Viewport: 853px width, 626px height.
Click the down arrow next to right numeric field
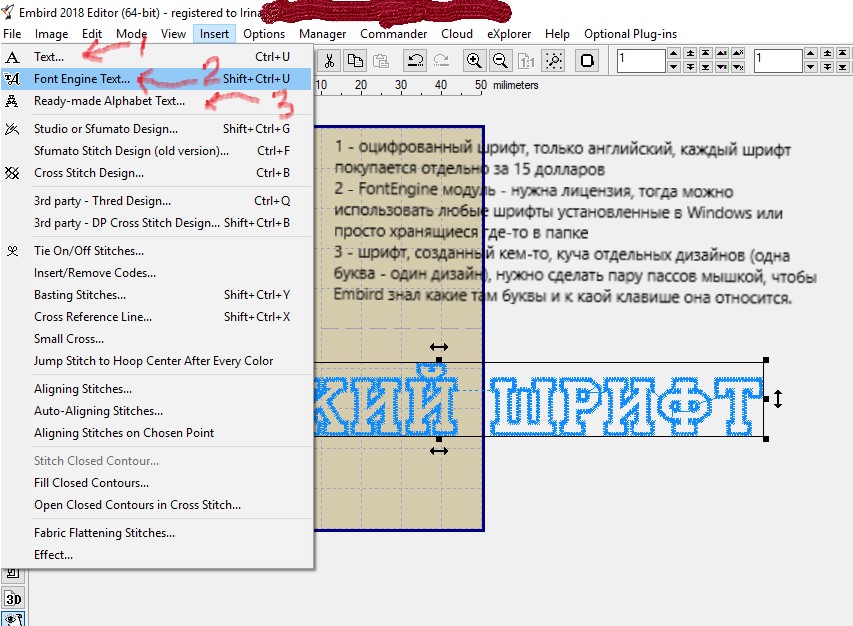pos(811,66)
